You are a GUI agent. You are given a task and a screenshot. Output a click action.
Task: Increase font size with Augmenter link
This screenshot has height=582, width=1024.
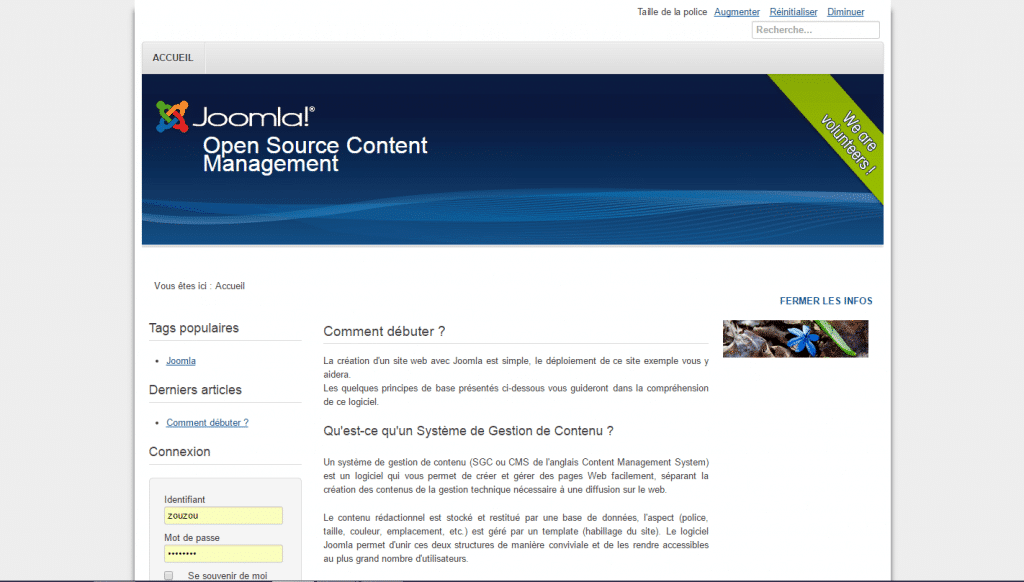pyautogui.click(x=736, y=12)
